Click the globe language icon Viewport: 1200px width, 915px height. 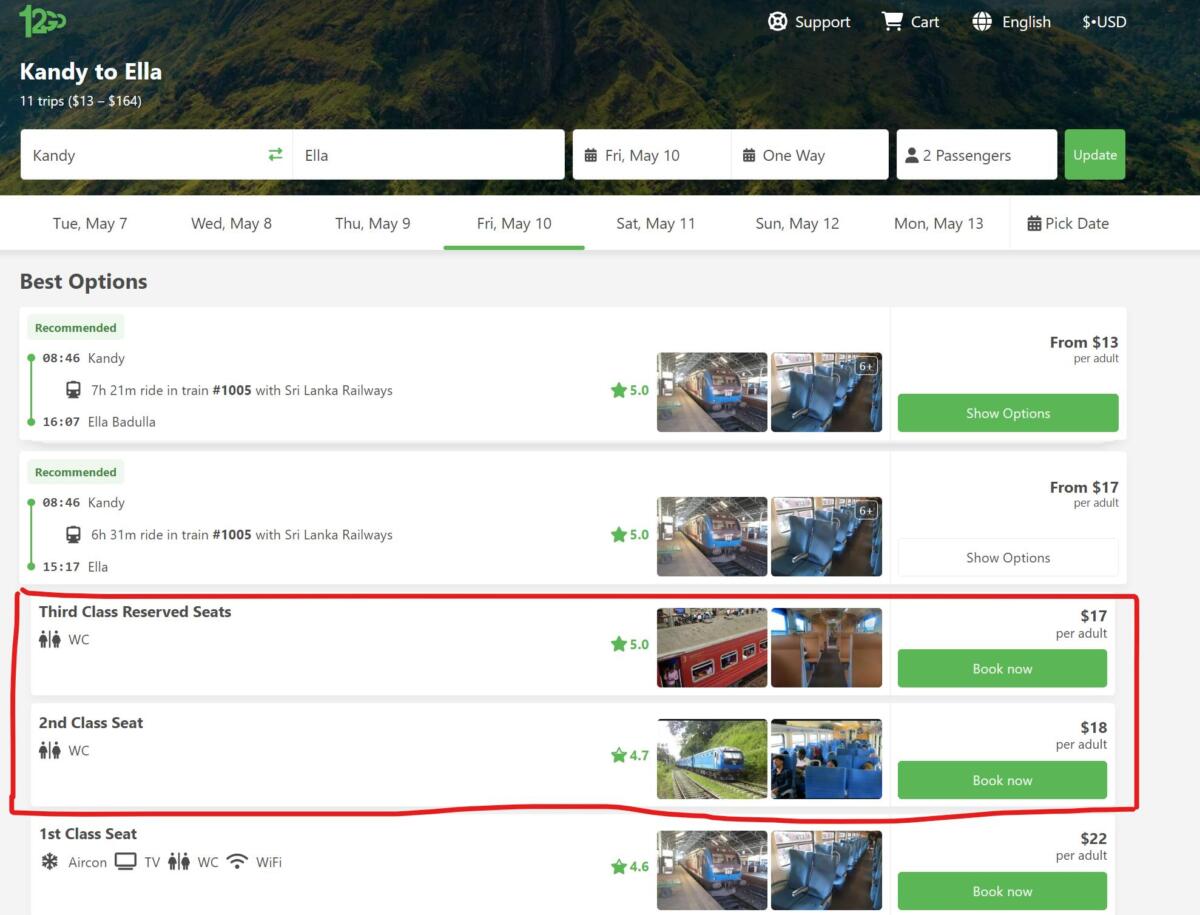(x=982, y=22)
